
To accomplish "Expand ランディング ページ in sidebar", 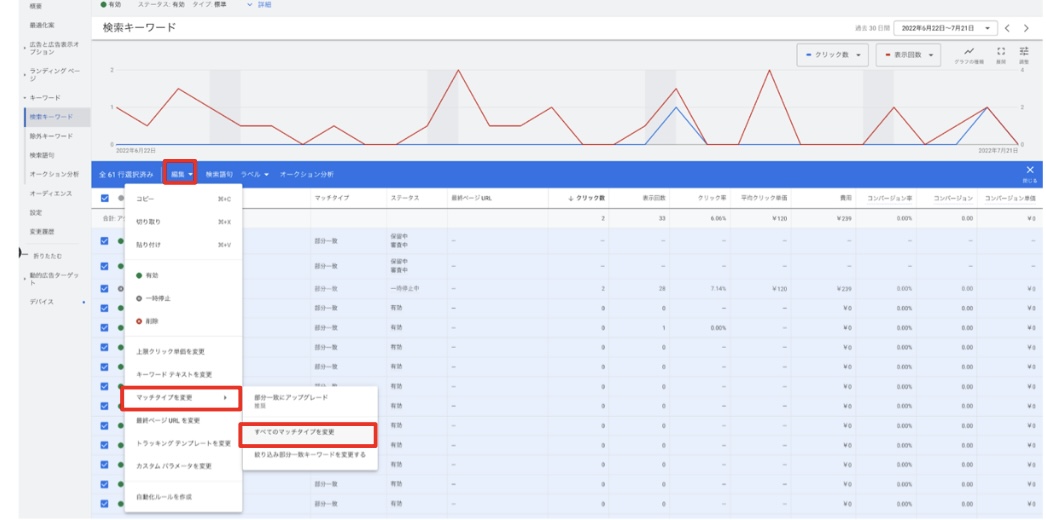I will click(x=25, y=75).
